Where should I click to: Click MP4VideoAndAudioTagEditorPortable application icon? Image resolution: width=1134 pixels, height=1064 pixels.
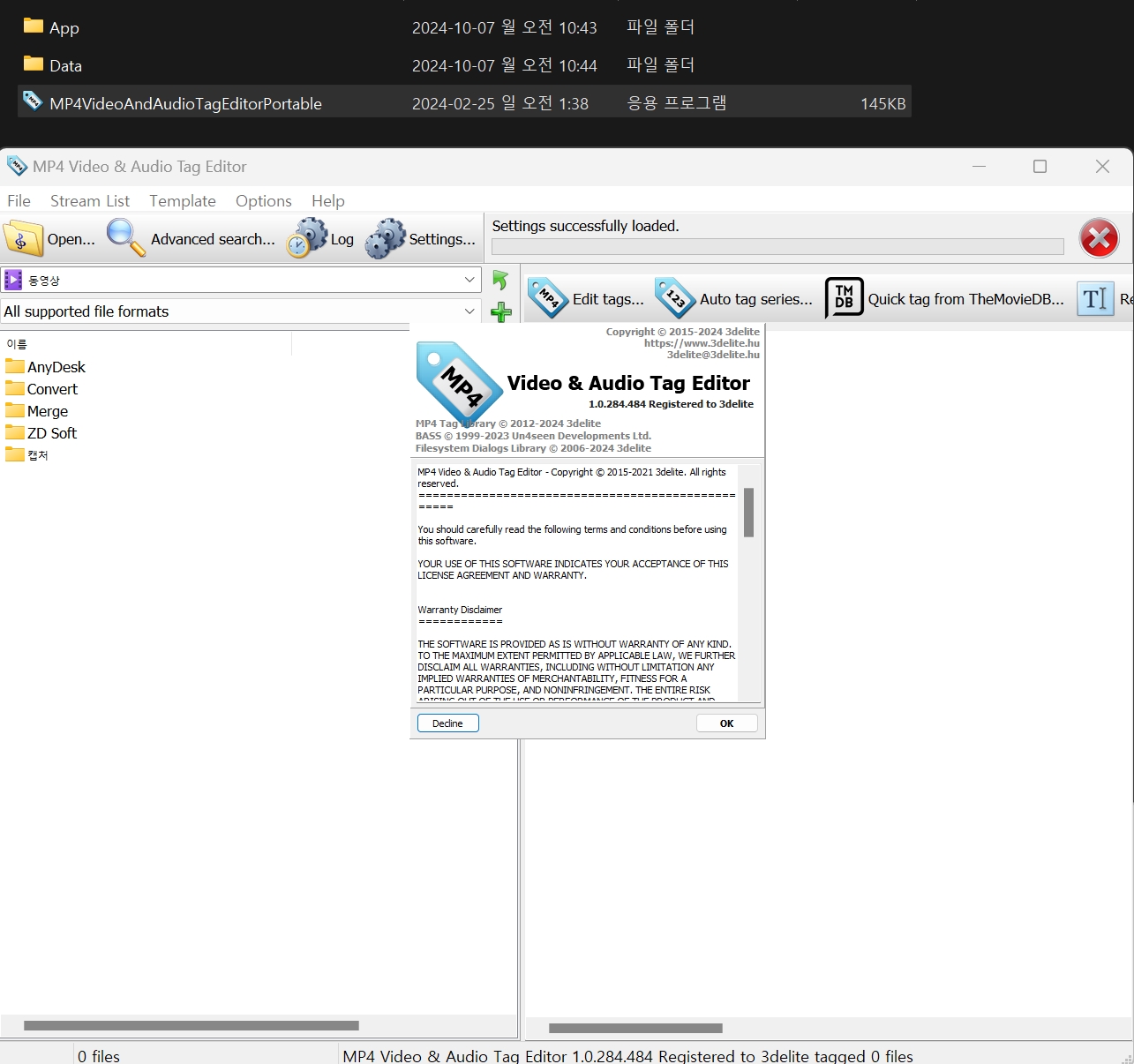(33, 101)
